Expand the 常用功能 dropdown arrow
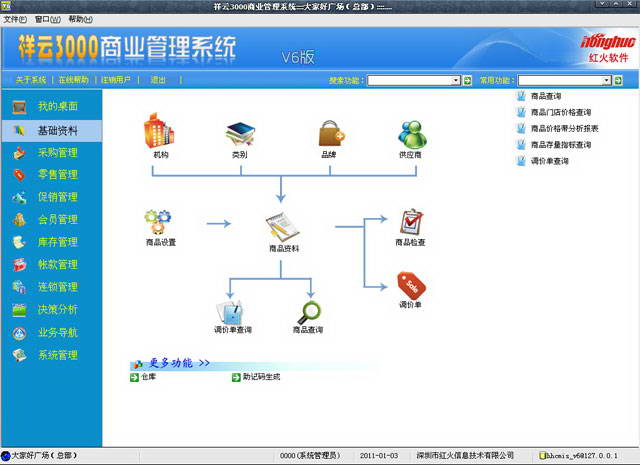The image size is (640, 465). click(x=607, y=80)
